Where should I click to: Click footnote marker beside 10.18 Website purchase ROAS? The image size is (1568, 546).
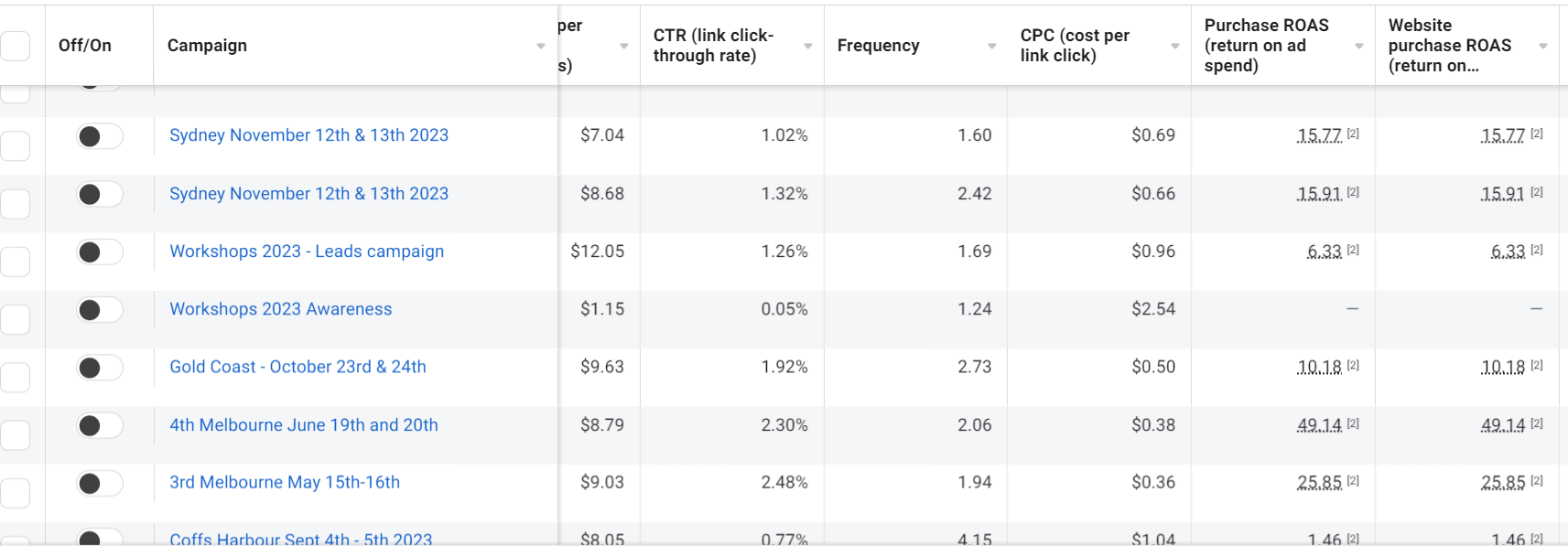tap(1537, 365)
